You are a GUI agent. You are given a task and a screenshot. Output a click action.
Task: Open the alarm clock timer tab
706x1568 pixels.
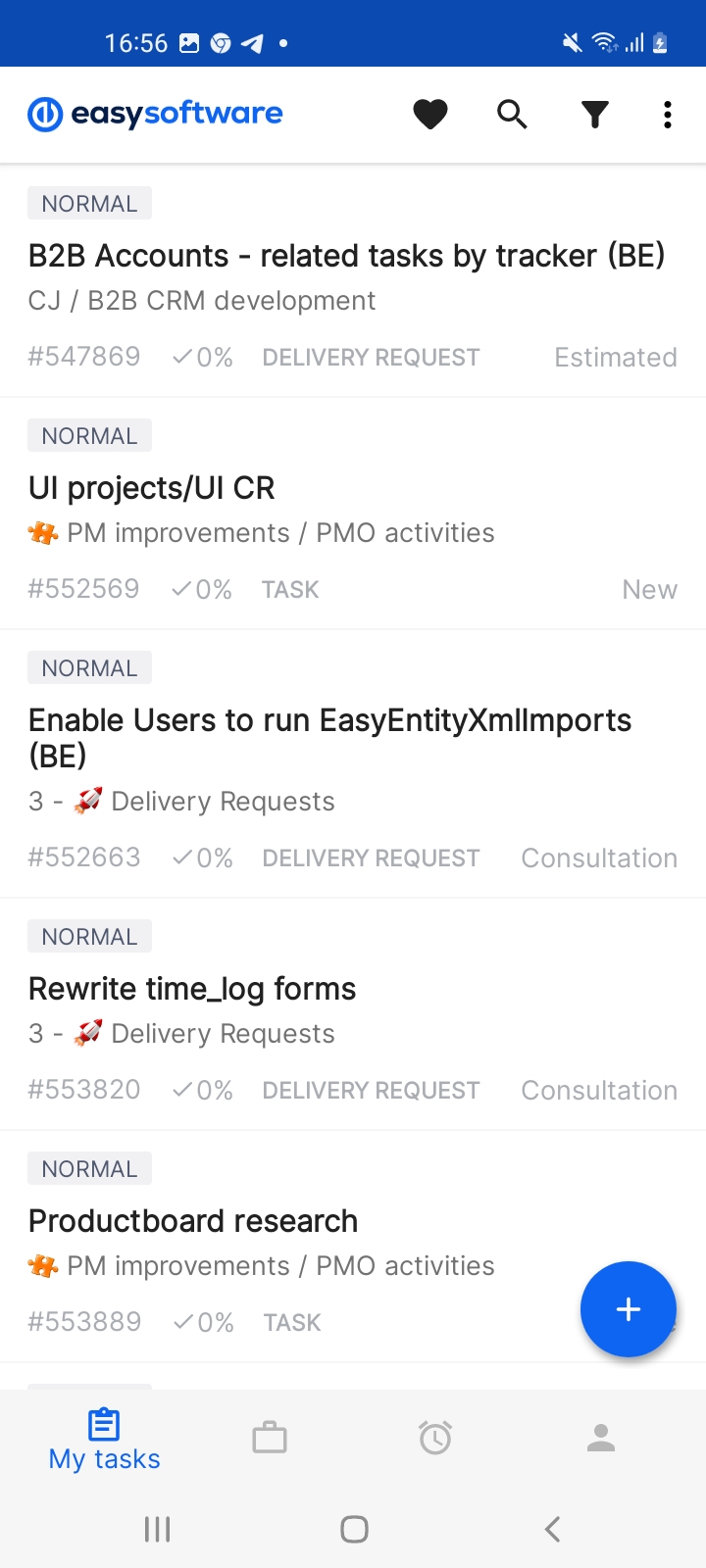(435, 1438)
